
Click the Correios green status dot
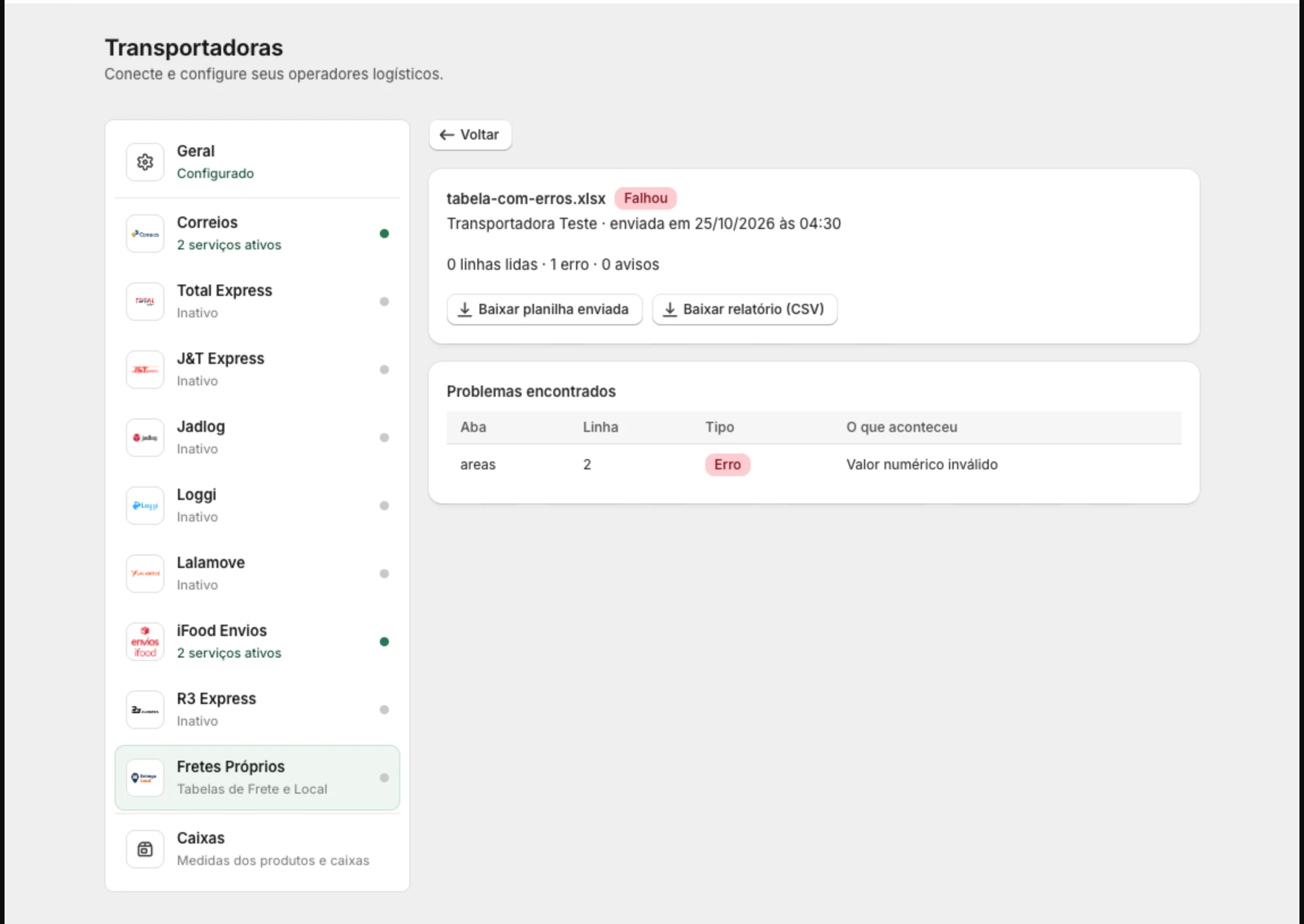[x=384, y=234]
